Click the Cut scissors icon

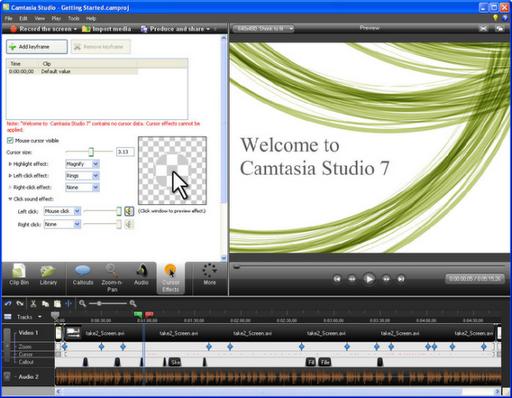tap(33, 304)
